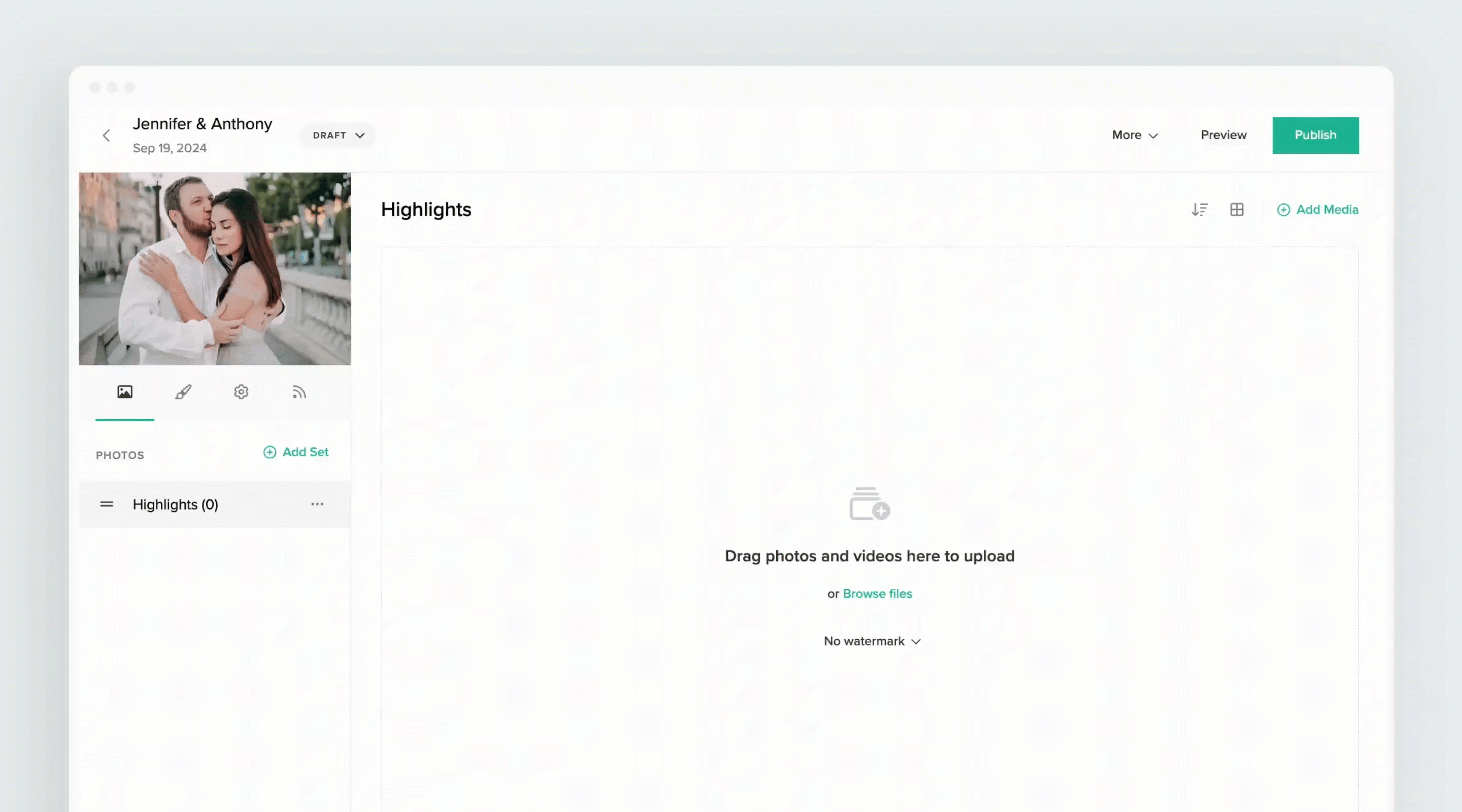1462x812 pixels.
Task: Click the Jennifer & Anthony collection title
Action: (x=203, y=124)
